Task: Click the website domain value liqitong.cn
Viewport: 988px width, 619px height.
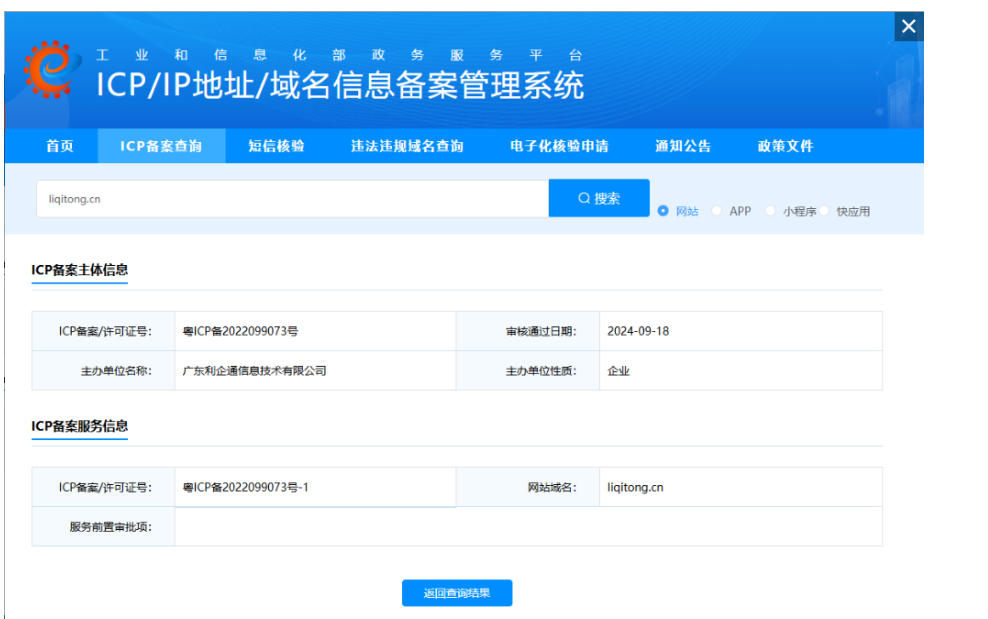Action: (635, 487)
